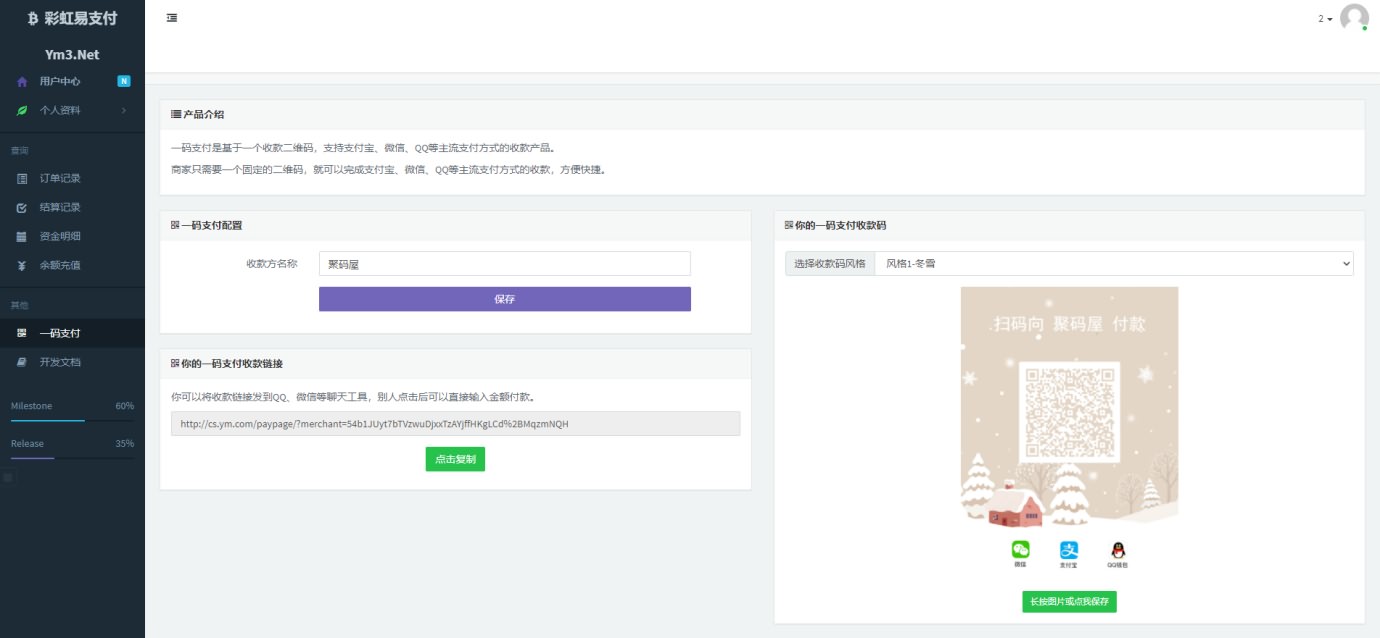Focus the 收款方名称 input field

click(505, 264)
